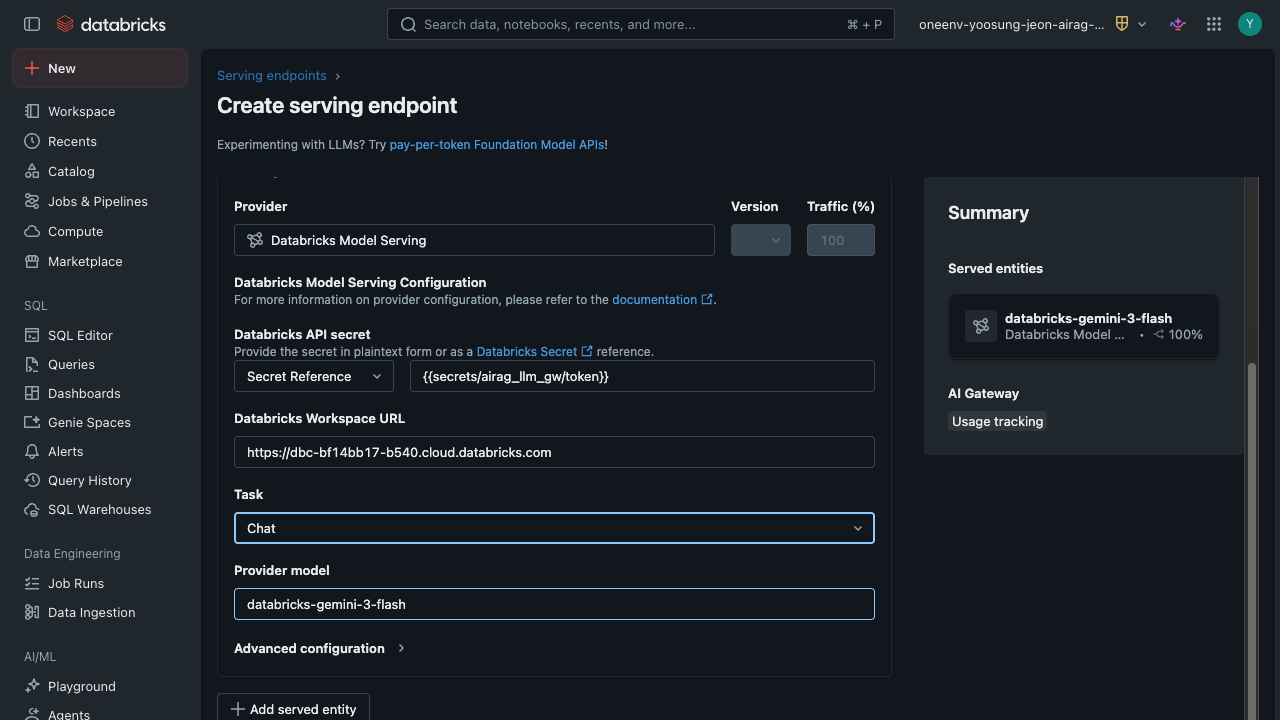Screen dimensions: 1280x720
Task: Click the Traffic (%) field
Action: 841,240
